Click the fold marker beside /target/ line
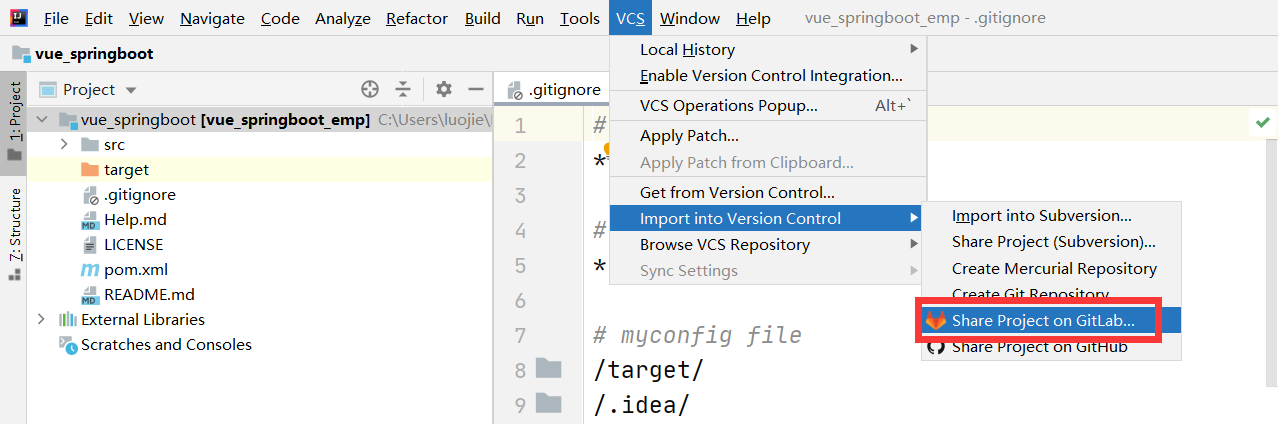Viewport: 1278px width, 424px height. 548,370
